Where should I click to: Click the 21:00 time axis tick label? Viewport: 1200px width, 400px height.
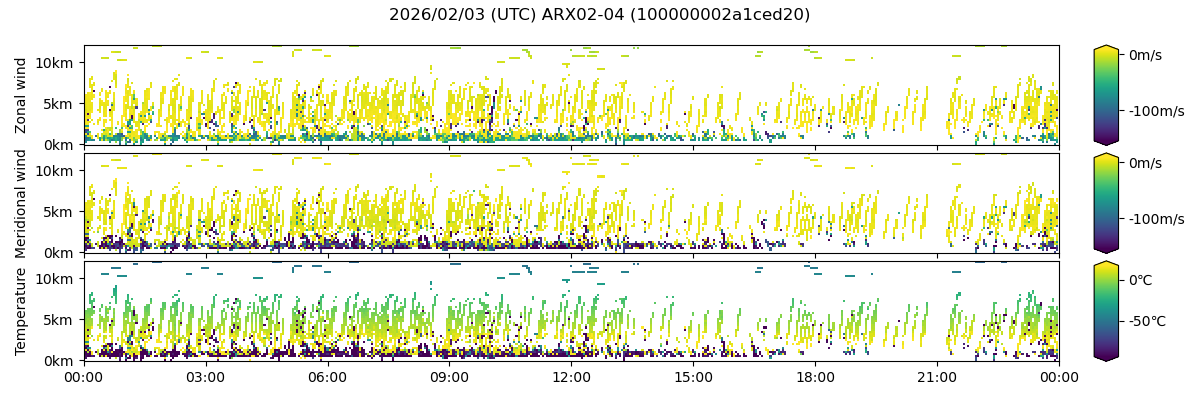point(937,377)
